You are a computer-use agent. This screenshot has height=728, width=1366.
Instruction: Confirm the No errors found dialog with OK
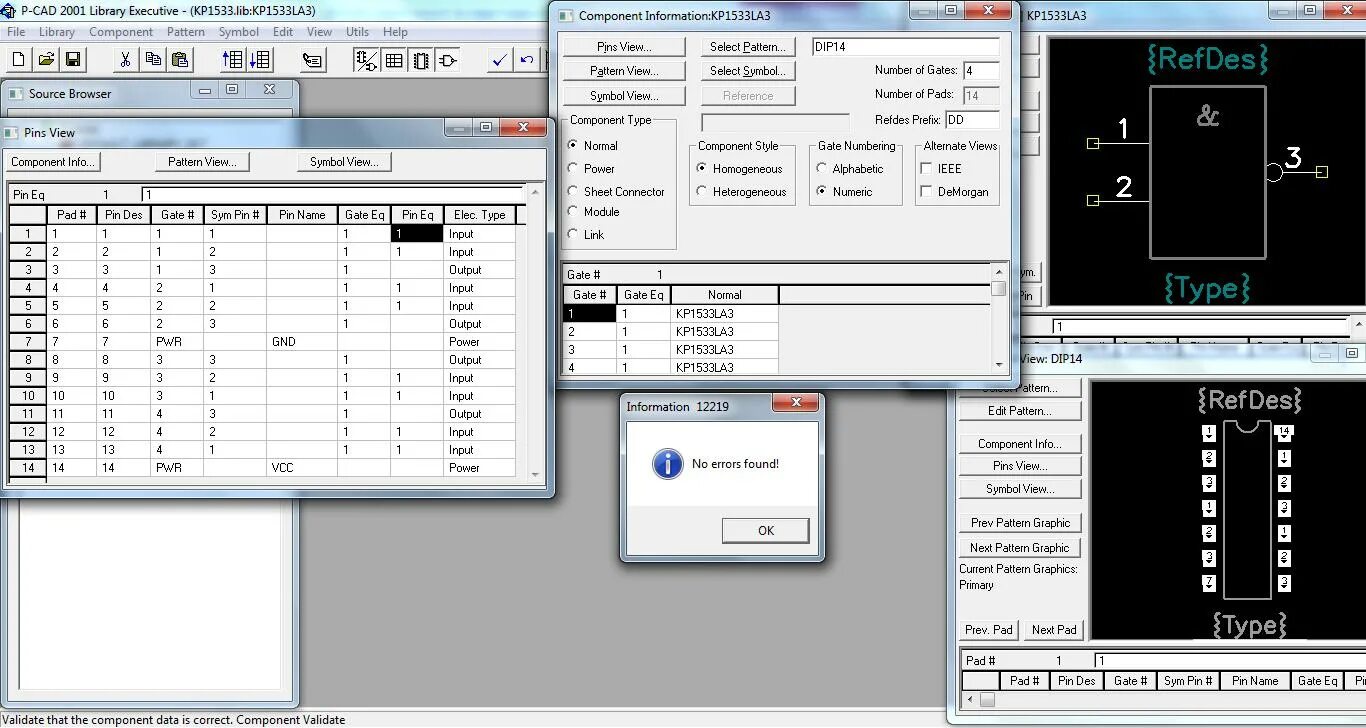[x=765, y=531]
